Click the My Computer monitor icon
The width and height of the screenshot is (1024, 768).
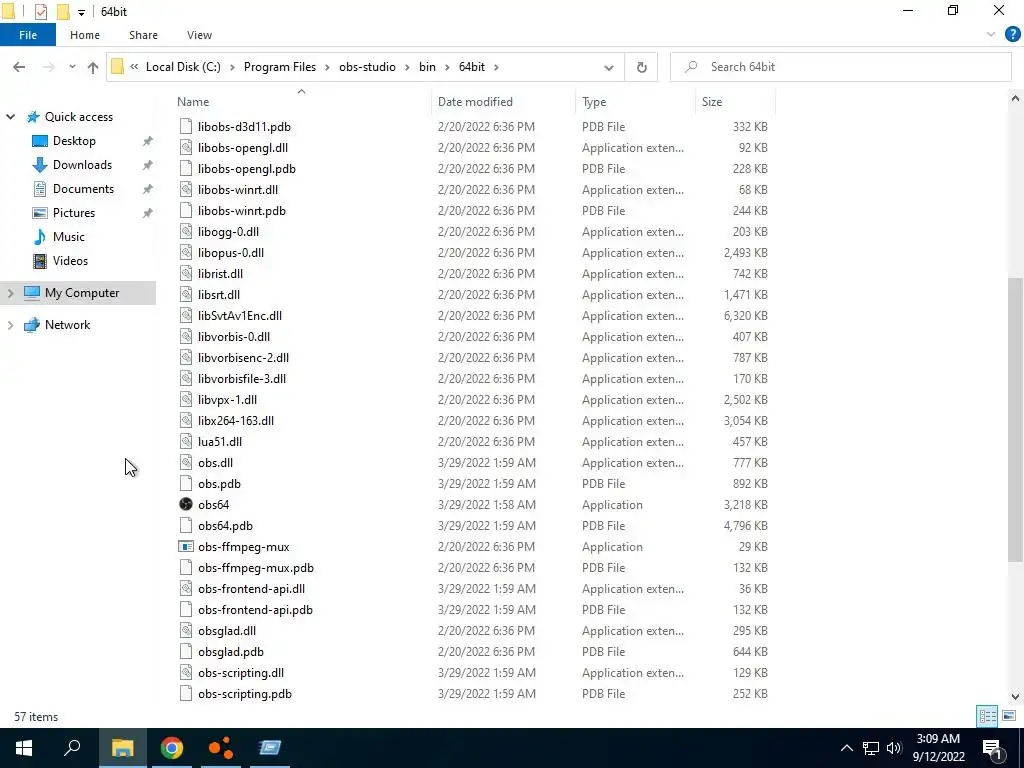coord(31,293)
